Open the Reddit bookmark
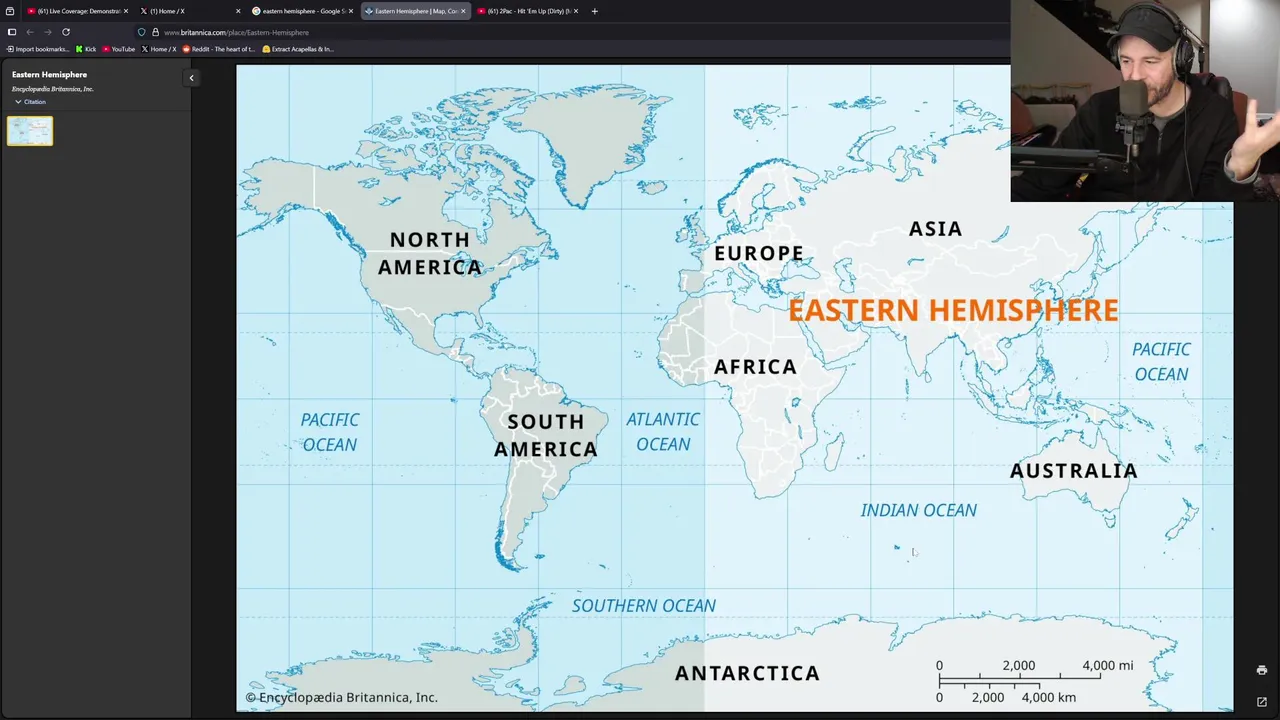The height and width of the screenshot is (720, 1280). pyautogui.click(x=218, y=49)
